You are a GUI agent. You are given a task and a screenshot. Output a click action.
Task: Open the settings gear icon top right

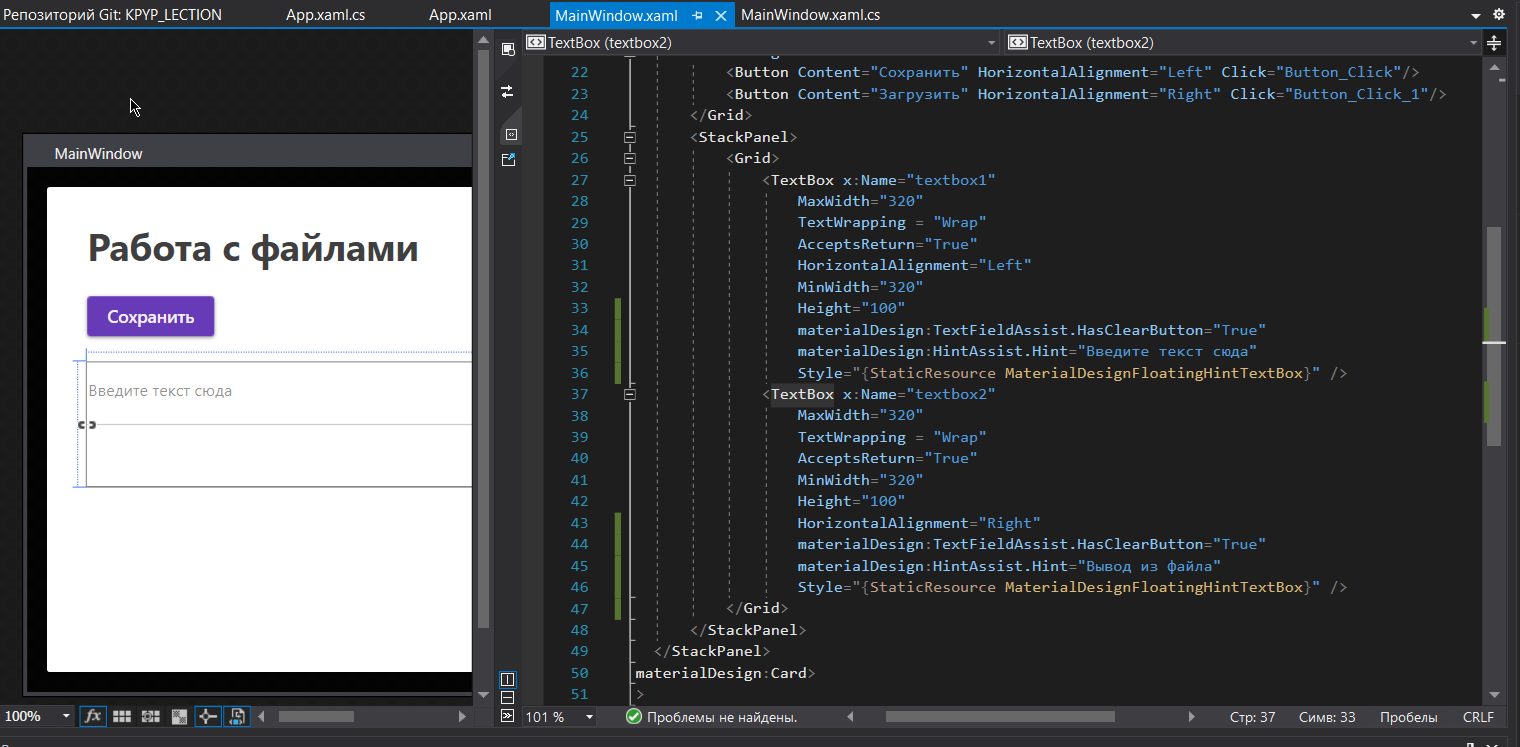click(x=1497, y=14)
